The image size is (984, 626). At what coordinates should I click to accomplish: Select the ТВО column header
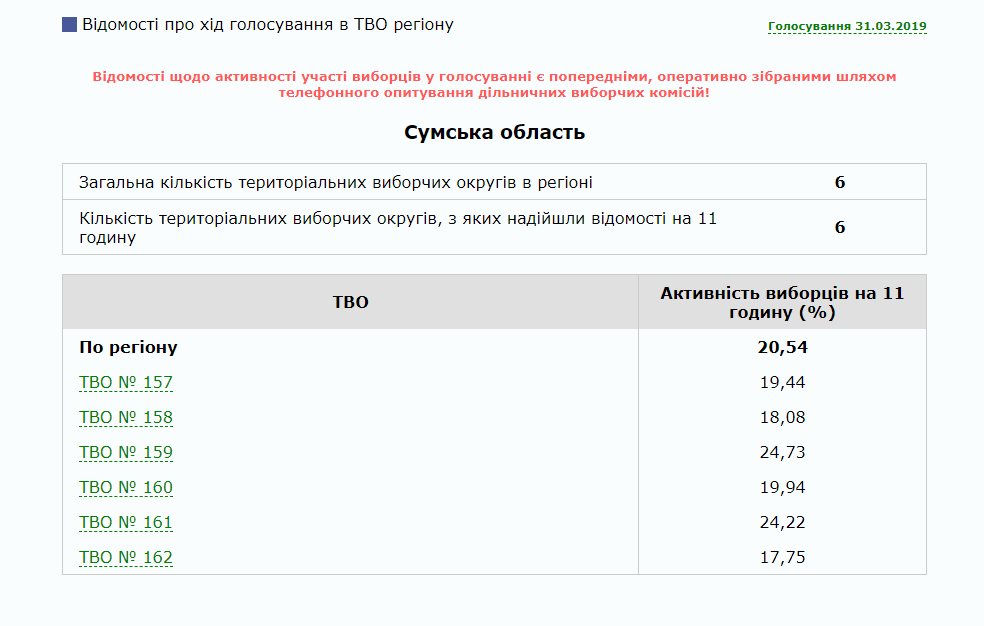pyautogui.click(x=350, y=302)
